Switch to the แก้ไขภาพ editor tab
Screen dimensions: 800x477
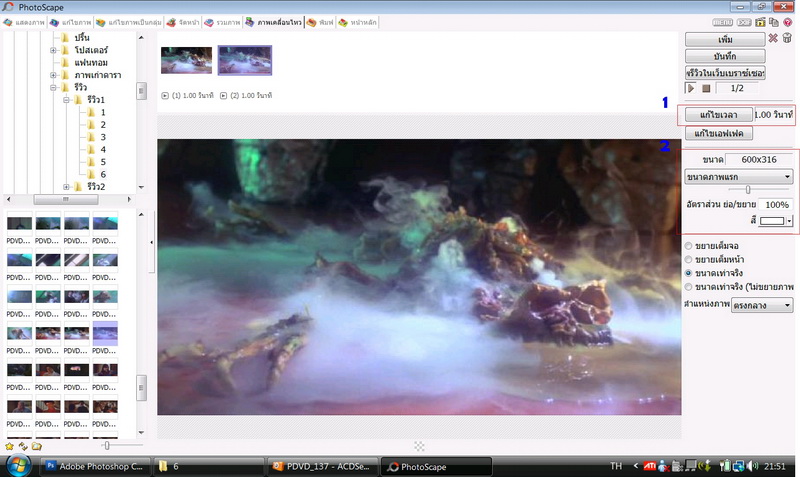point(70,22)
